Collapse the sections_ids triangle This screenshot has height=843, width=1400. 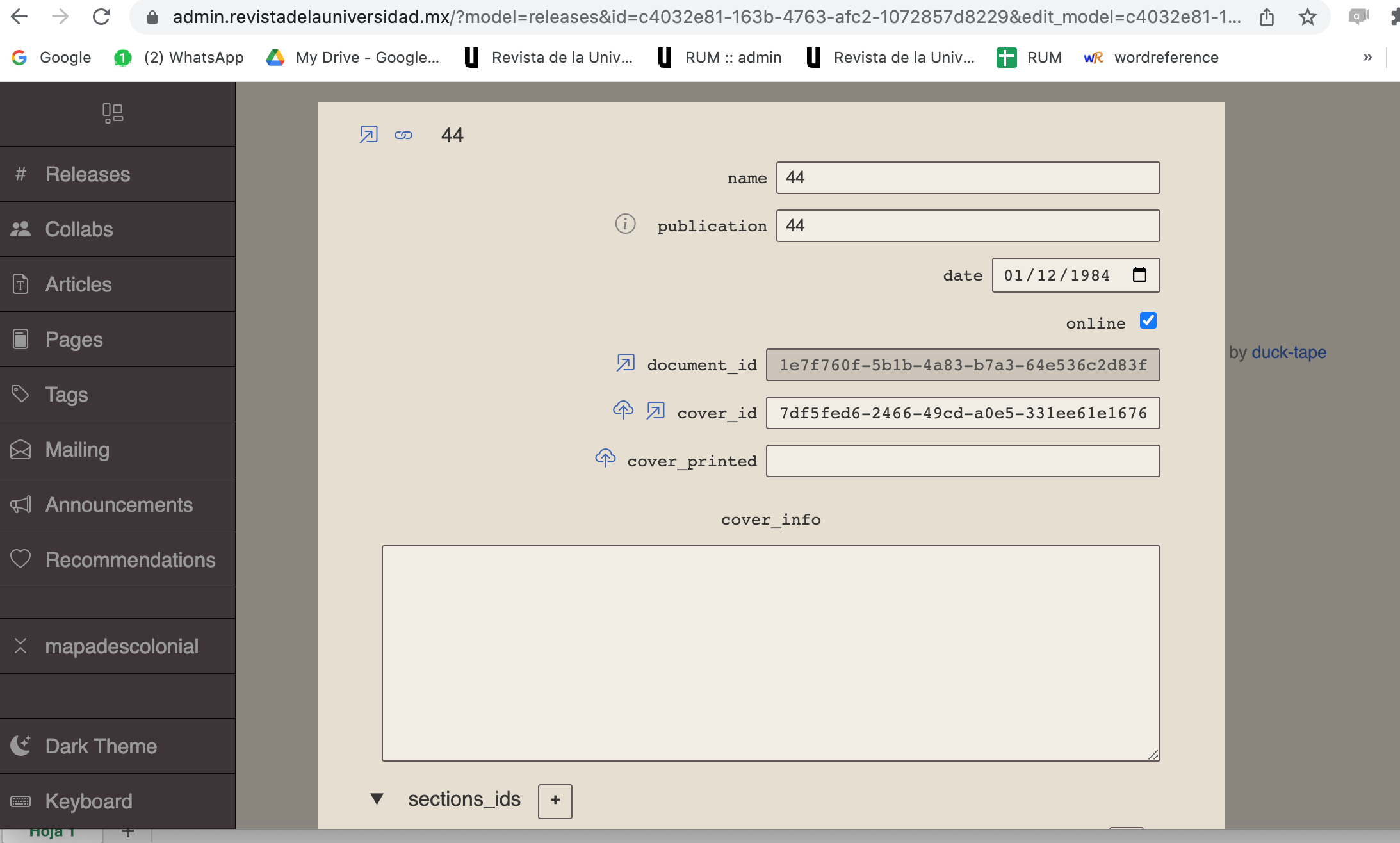[x=377, y=799]
